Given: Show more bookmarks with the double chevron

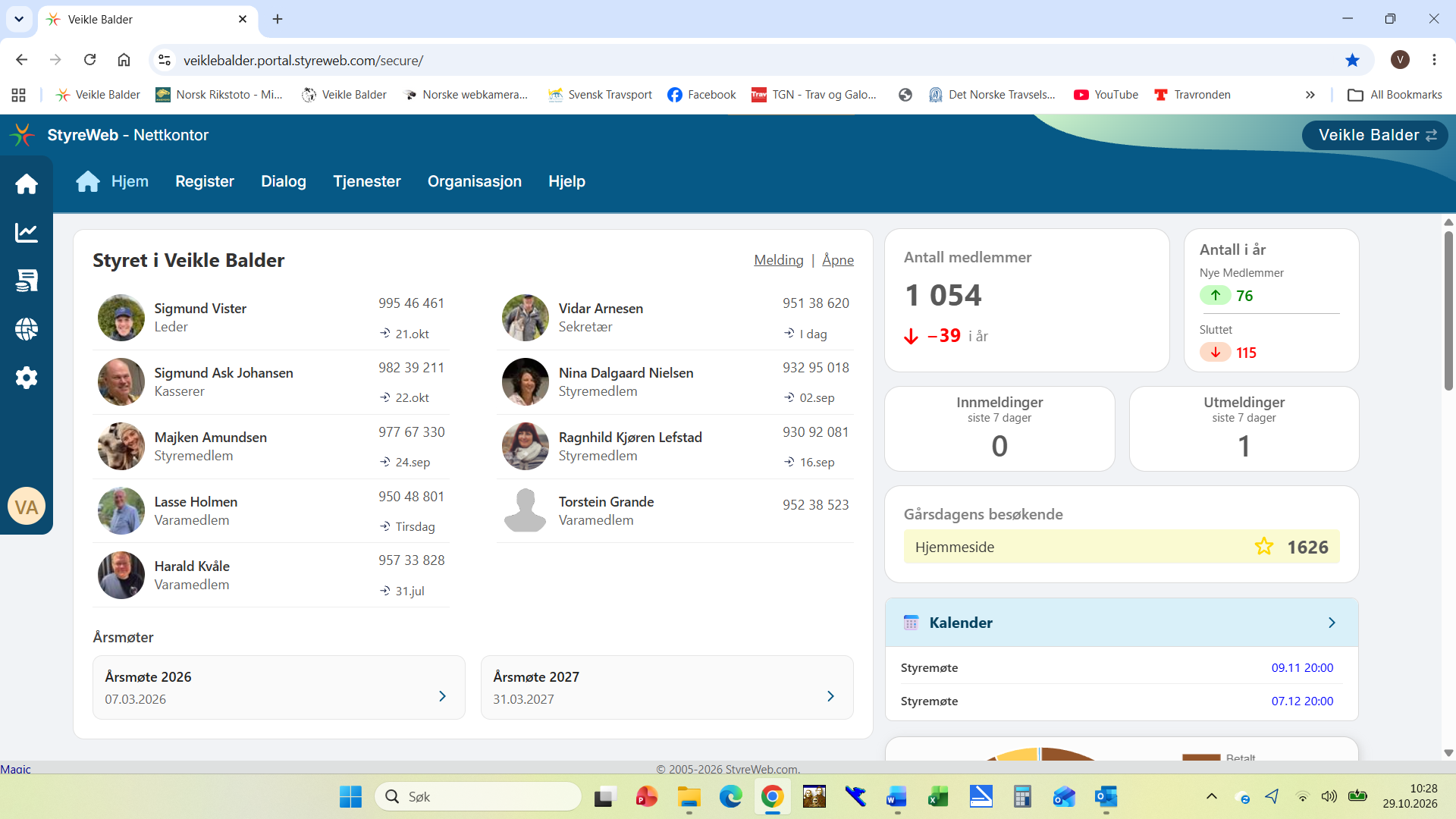Looking at the screenshot, I should tap(1310, 95).
